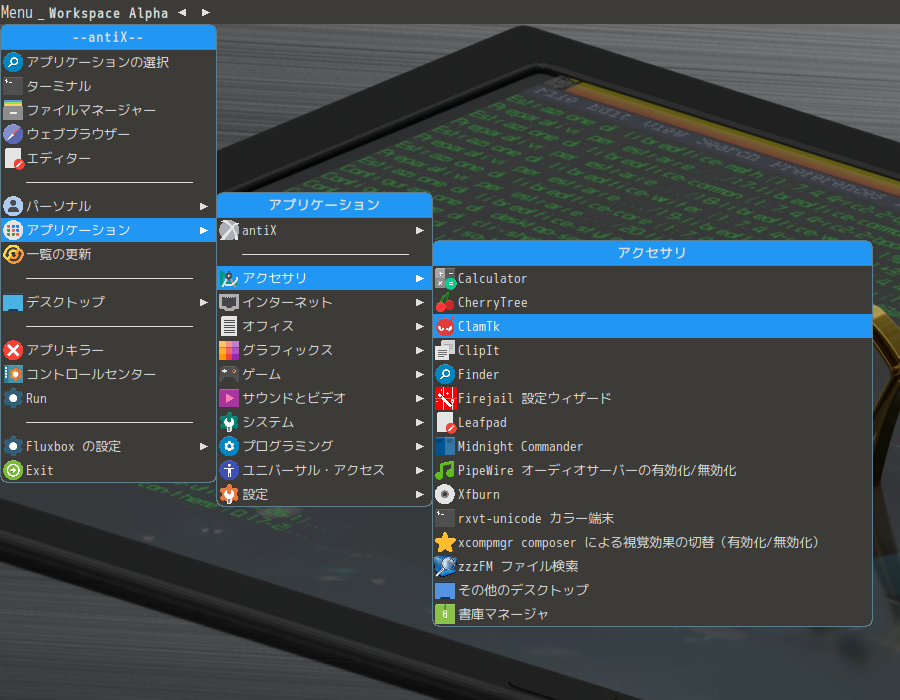Open the プログラミング menu entry
Image resolution: width=900 pixels, height=700 pixels.
pyautogui.click(x=324, y=446)
